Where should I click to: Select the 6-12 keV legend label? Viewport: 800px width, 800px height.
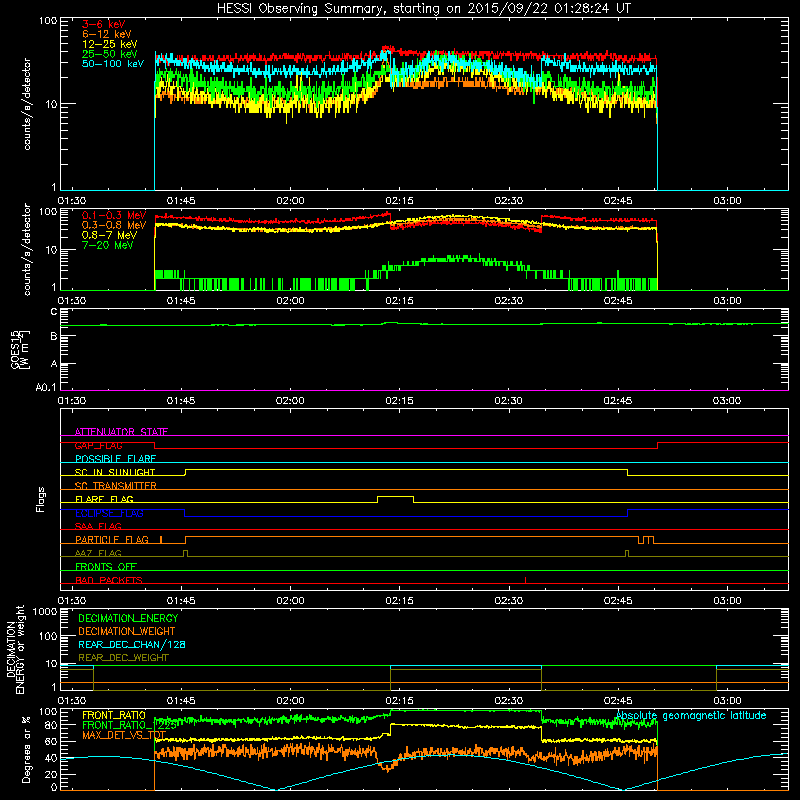tap(107, 34)
